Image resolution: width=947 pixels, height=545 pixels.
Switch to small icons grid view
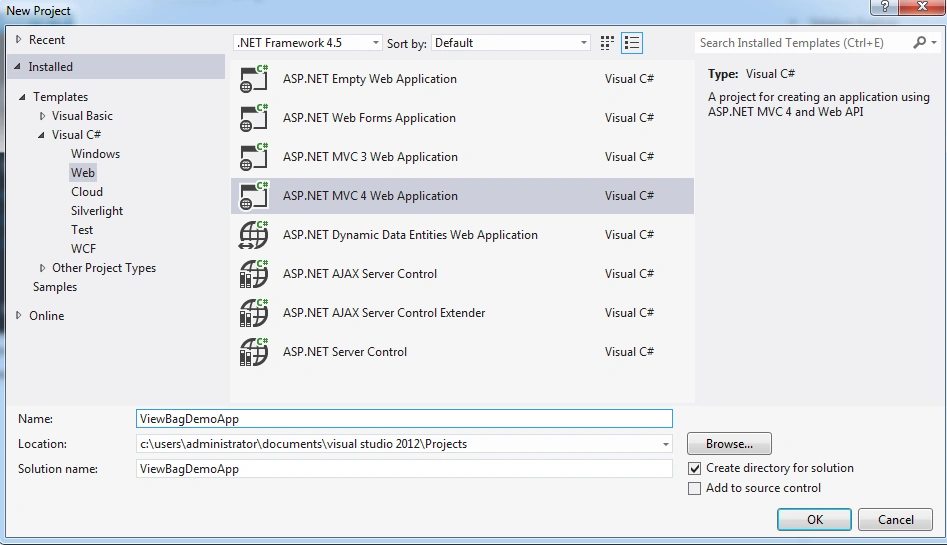tap(607, 43)
